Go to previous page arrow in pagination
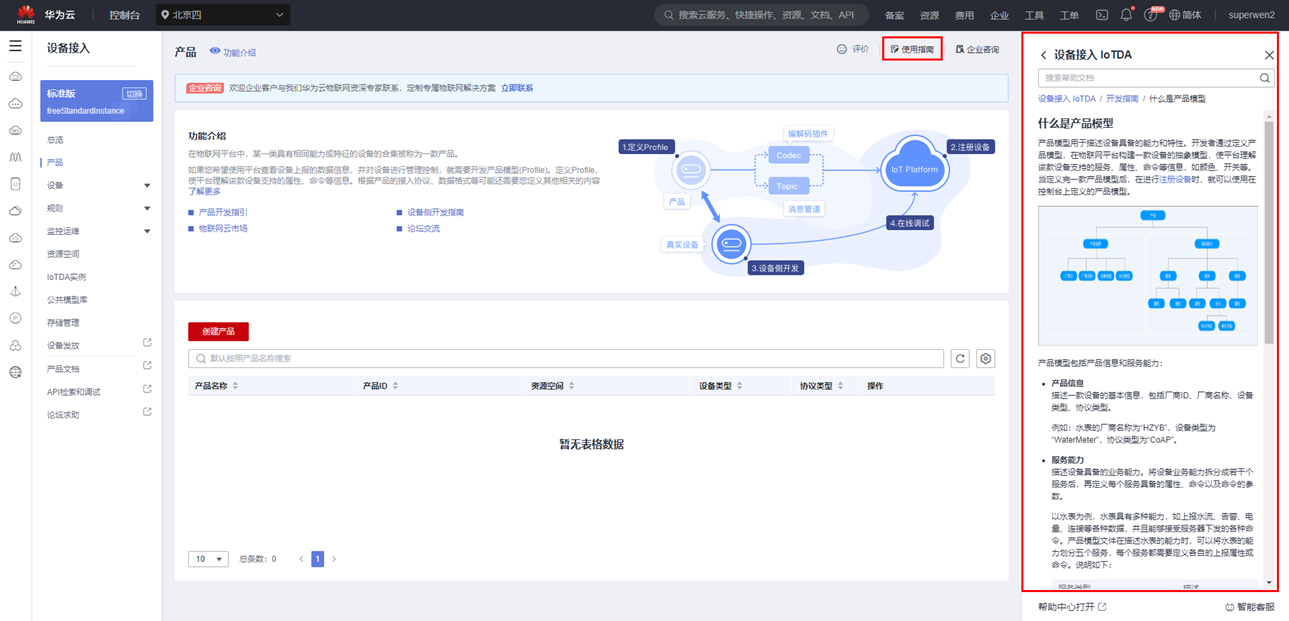The height and width of the screenshot is (621, 1289). point(301,559)
